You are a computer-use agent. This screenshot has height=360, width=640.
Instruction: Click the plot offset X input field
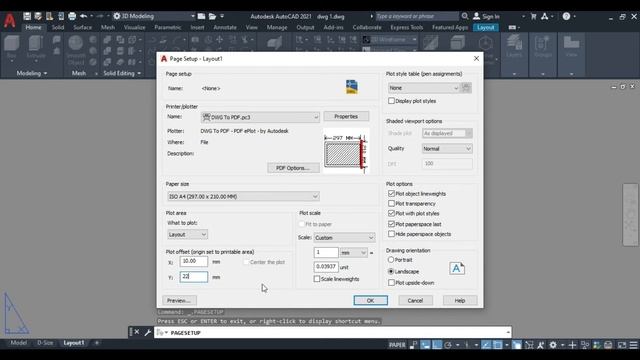click(x=193, y=261)
